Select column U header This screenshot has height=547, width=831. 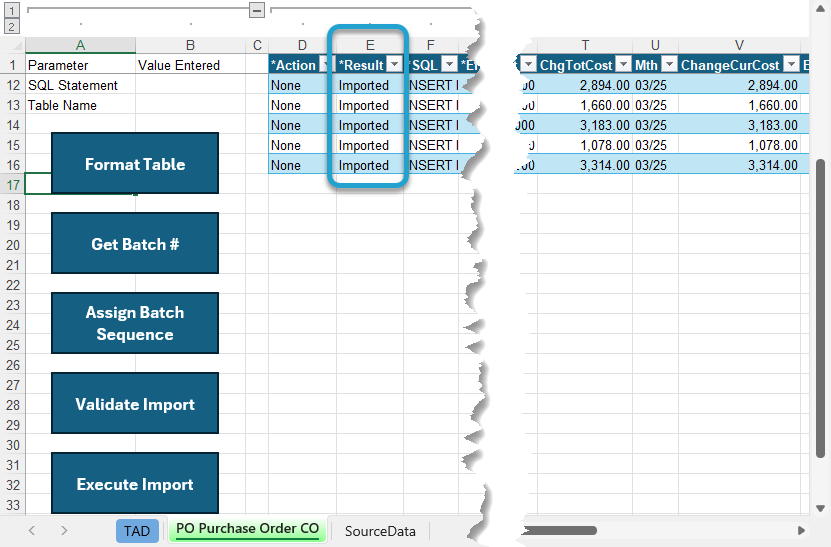(655, 45)
